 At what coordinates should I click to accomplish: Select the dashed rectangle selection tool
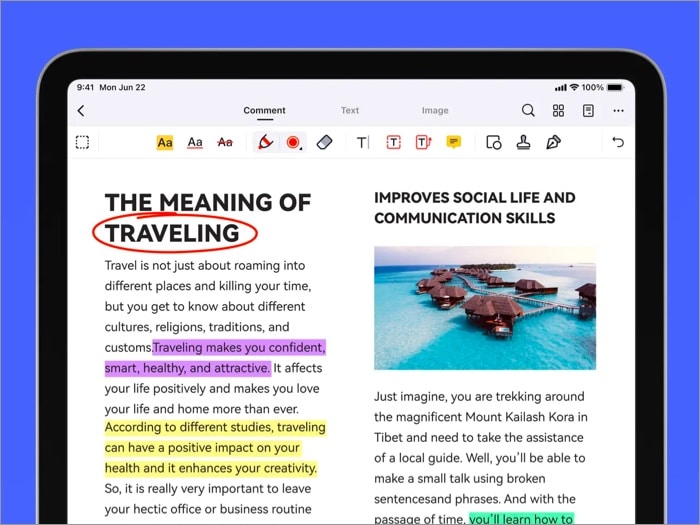point(82,143)
